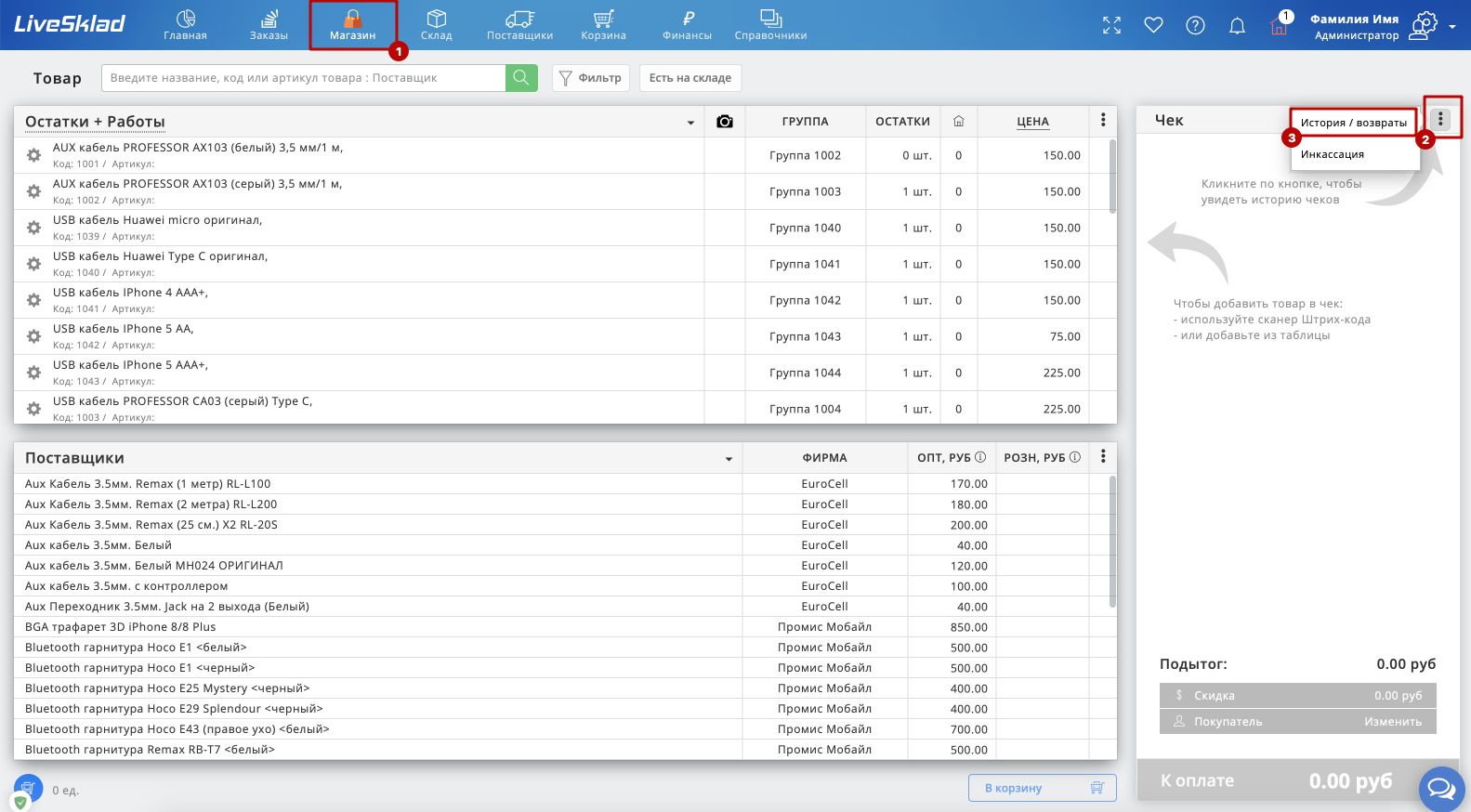Screen dimensions: 1471x812
Task: Click the blue cart icon at bottom left
Action: tap(29, 789)
